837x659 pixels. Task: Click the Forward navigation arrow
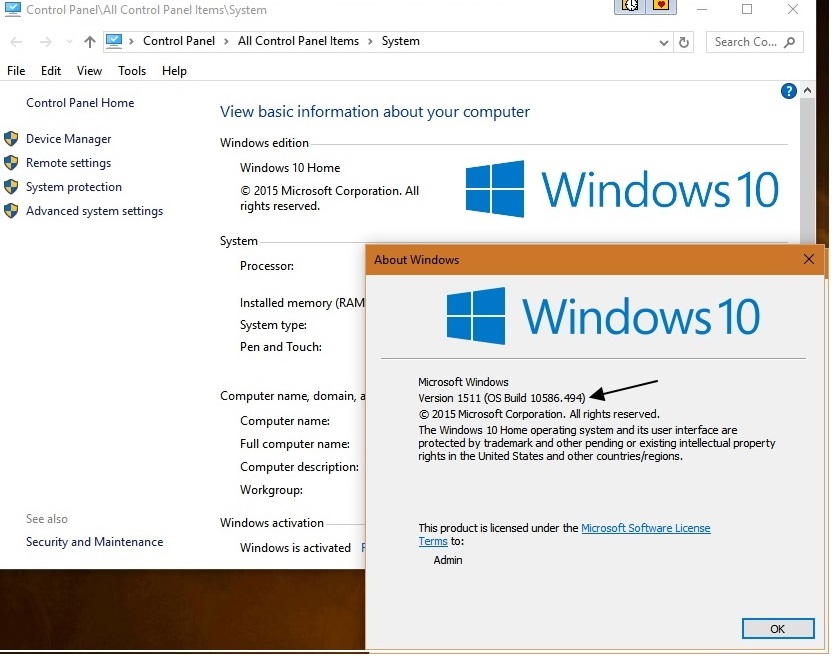tap(46, 42)
